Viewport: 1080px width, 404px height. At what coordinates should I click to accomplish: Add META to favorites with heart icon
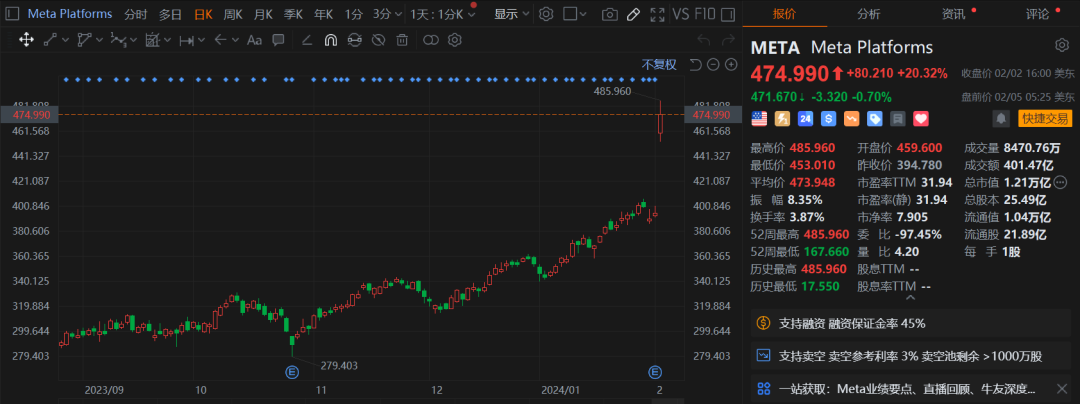(921, 118)
